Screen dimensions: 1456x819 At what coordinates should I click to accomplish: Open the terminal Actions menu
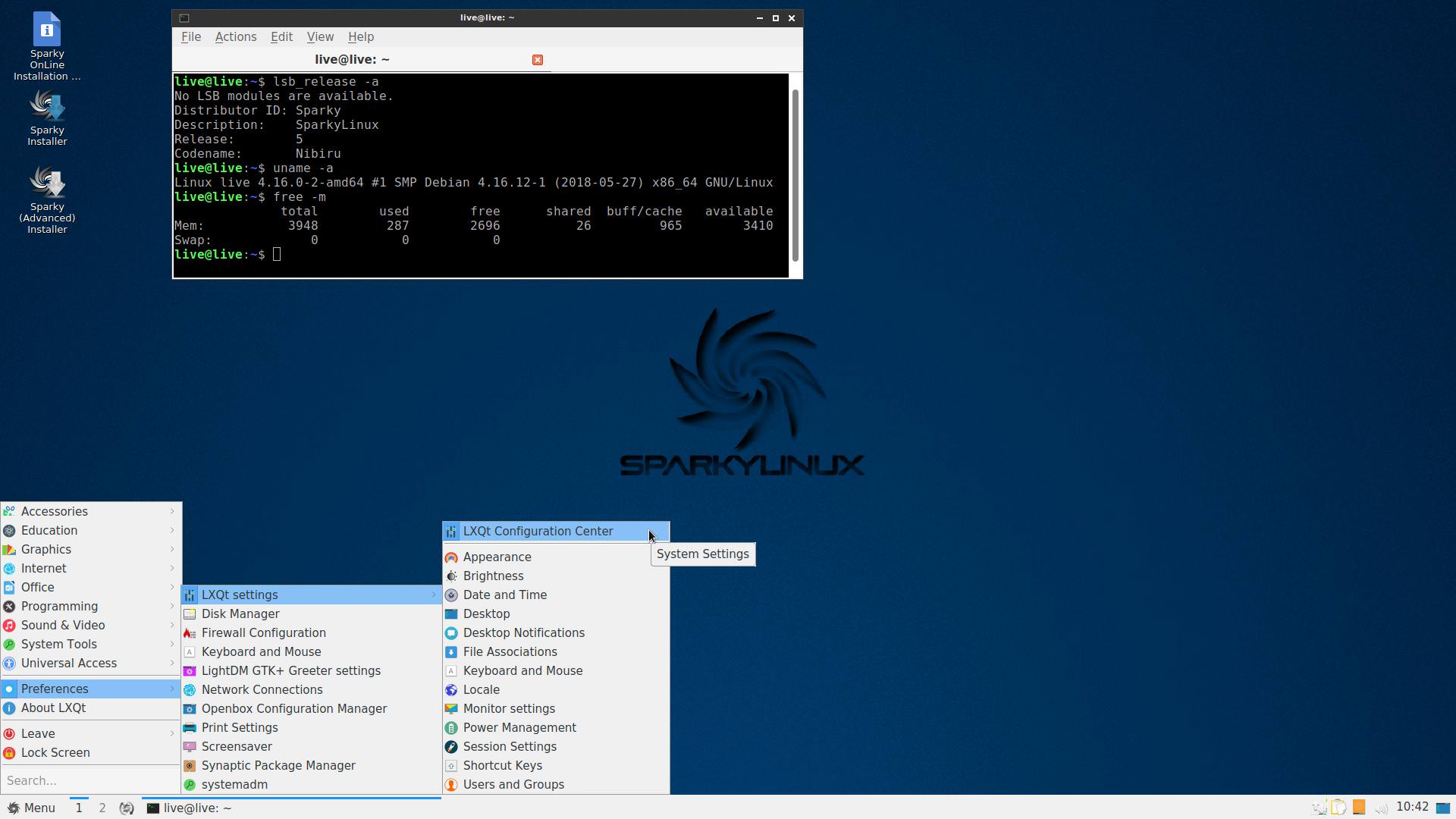click(236, 37)
